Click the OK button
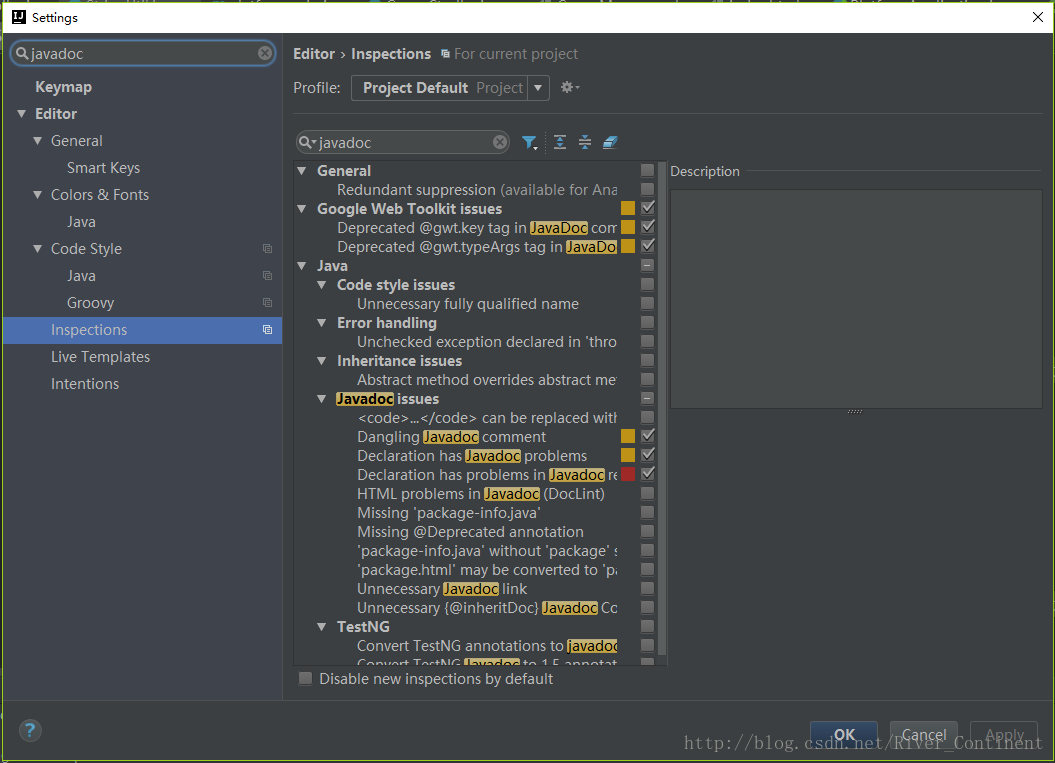1055x763 pixels. [x=844, y=734]
